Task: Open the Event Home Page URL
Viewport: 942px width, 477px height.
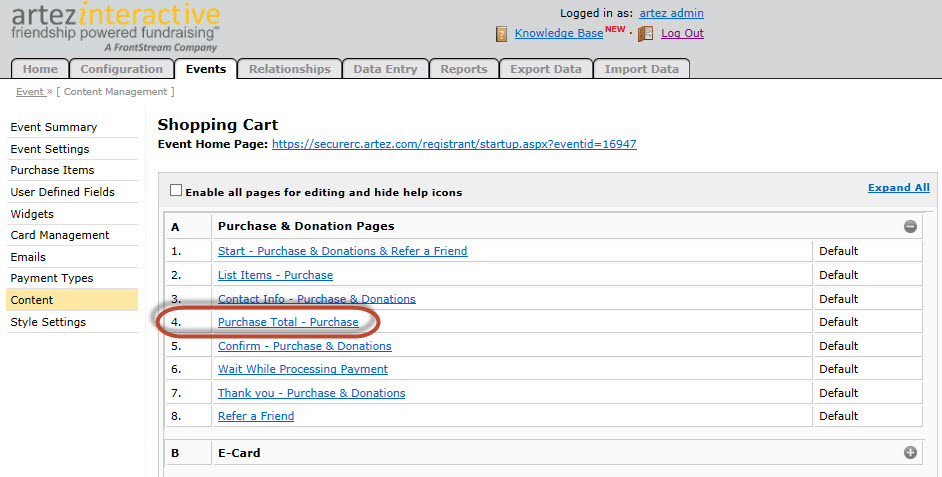Action: point(454,144)
